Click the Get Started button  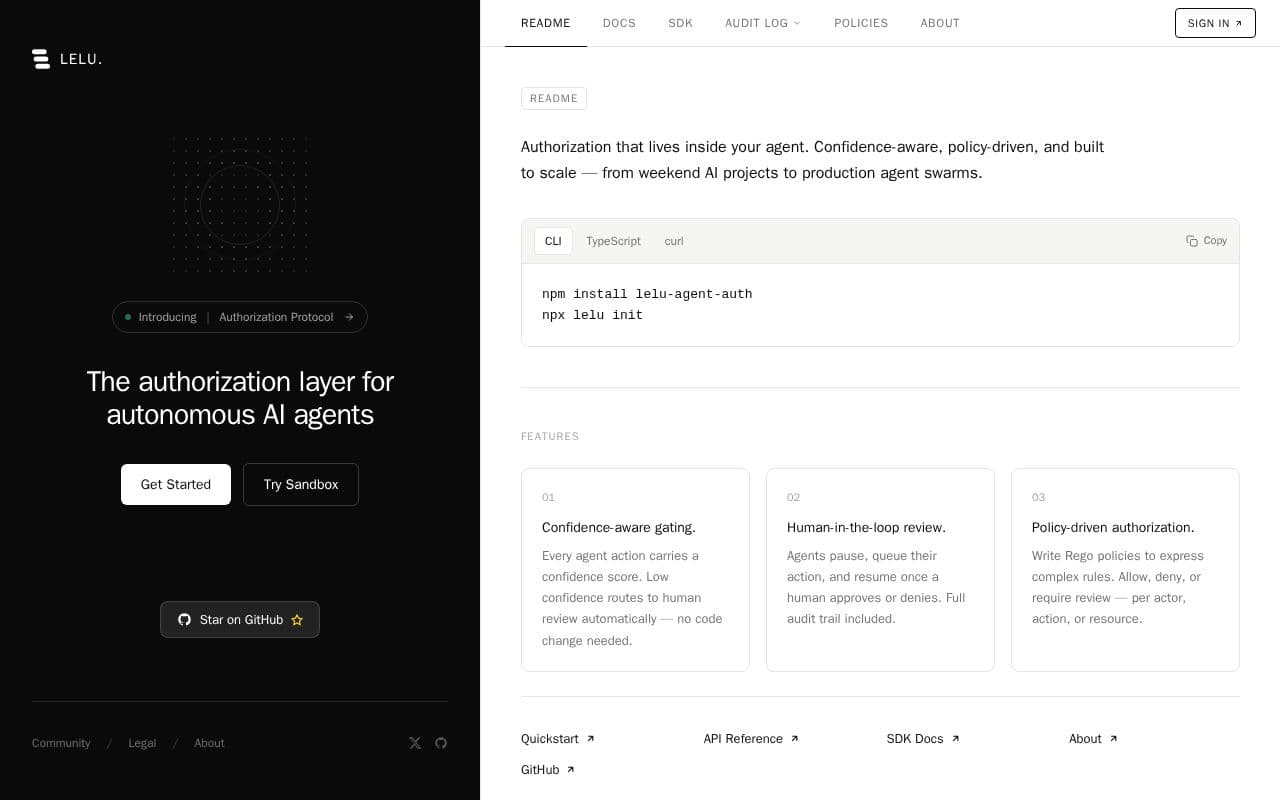coord(176,484)
